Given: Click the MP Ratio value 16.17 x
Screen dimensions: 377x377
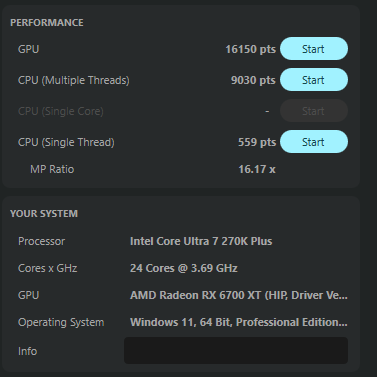Looking at the screenshot, I should pyautogui.click(x=257, y=169).
